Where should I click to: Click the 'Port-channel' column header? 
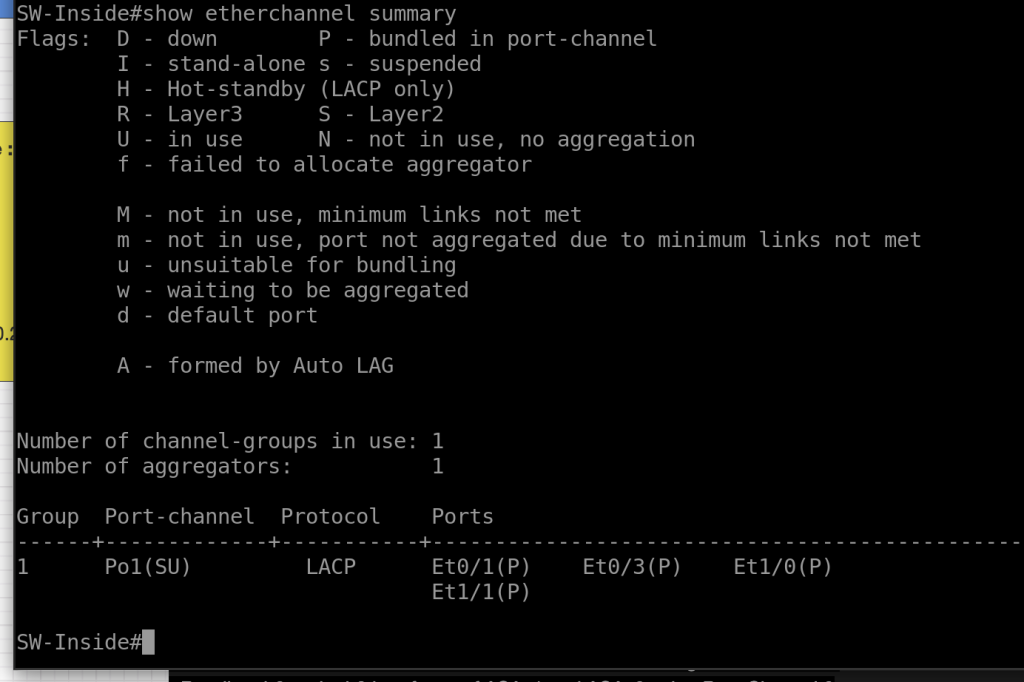[179, 517]
